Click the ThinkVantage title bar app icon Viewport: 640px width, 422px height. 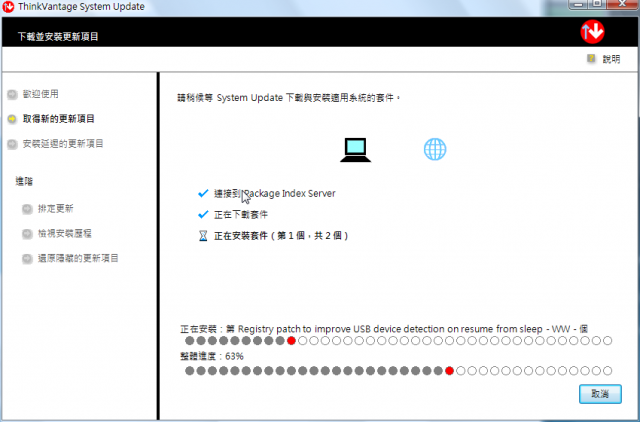(8, 7)
